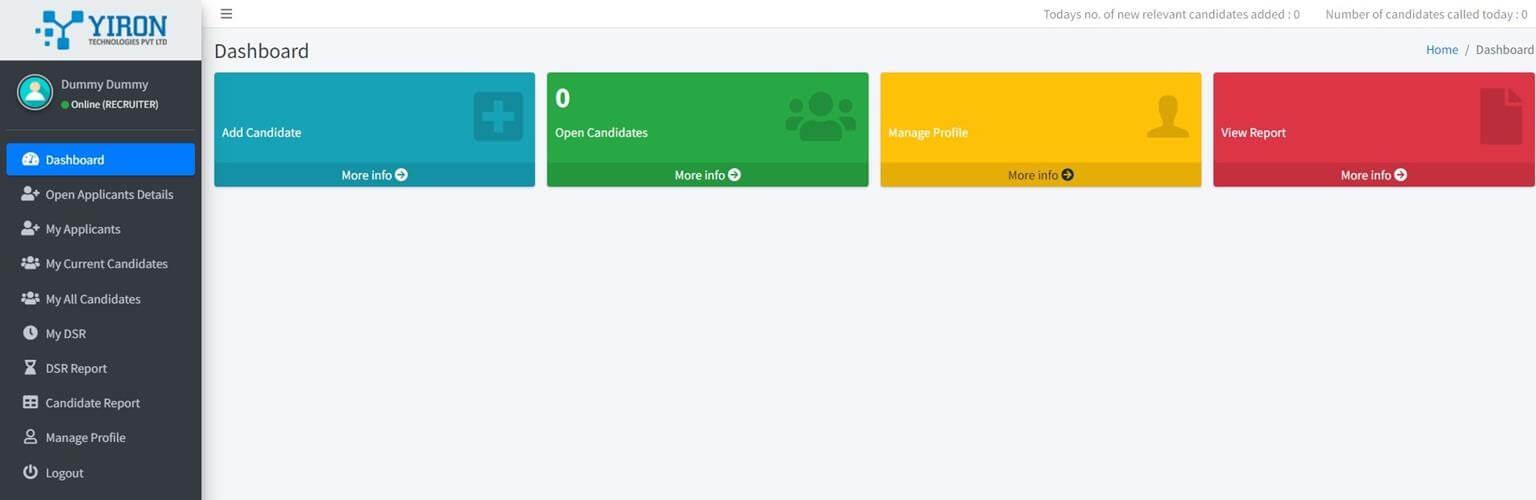Viewport: 1536px width, 500px height.
Task: Click the power icon beside Logout
Action: (30, 472)
